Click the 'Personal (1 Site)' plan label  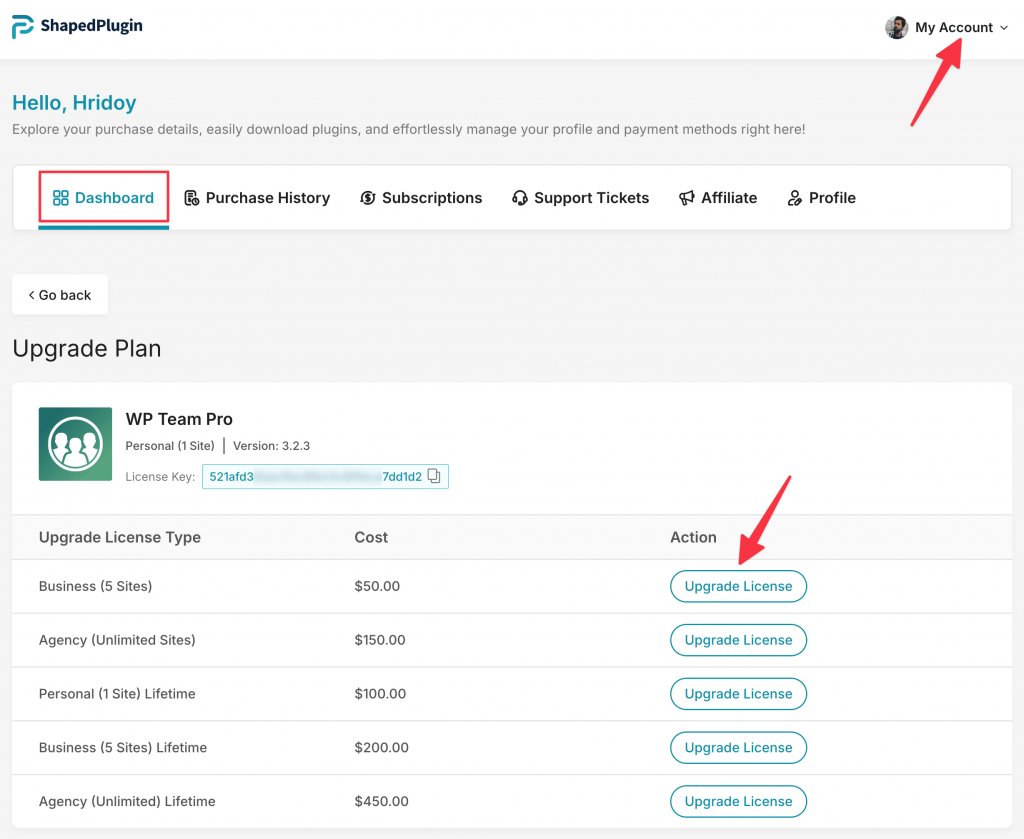[170, 446]
